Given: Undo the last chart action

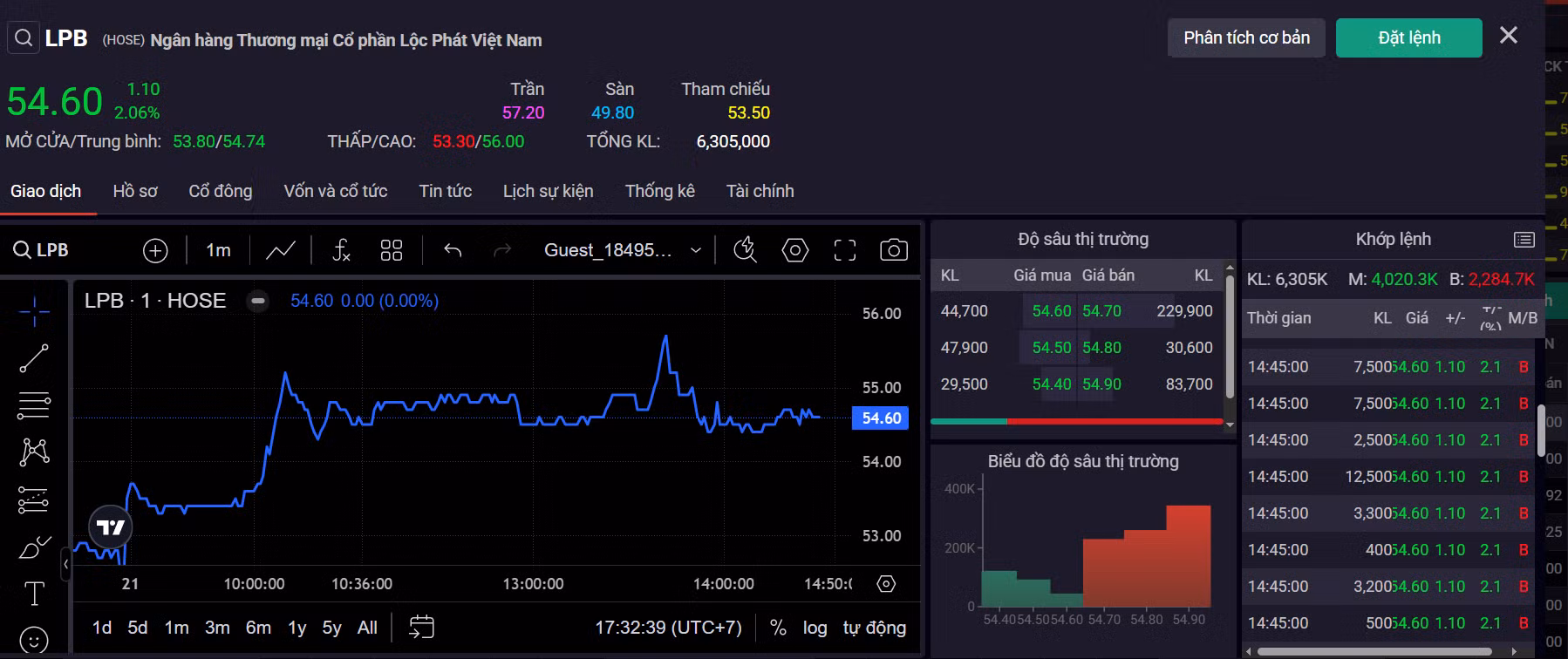Looking at the screenshot, I should [x=453, y=251].
